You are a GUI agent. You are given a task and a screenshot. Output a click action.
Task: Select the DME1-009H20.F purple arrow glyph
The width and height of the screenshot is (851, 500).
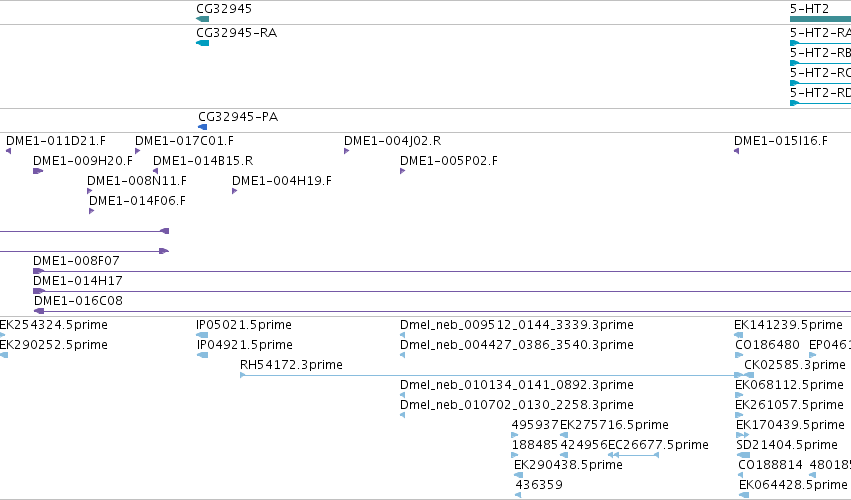pyautogui.click(x=38, y=171)
